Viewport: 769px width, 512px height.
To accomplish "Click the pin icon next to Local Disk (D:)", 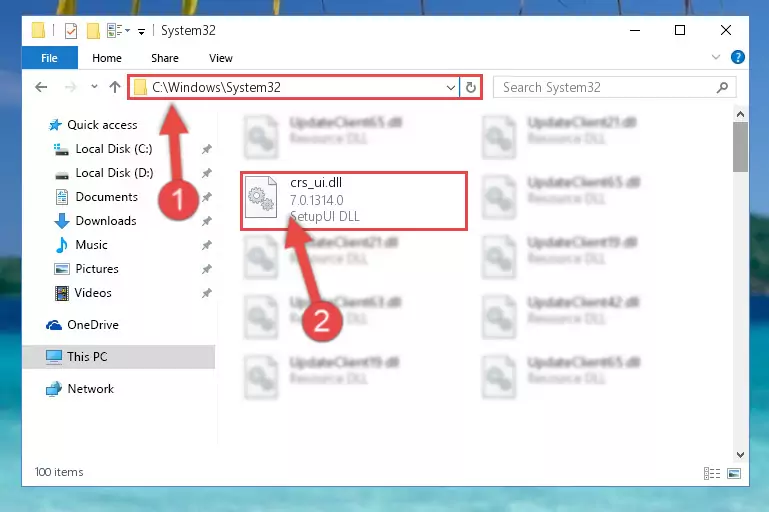I will point(206,173).
